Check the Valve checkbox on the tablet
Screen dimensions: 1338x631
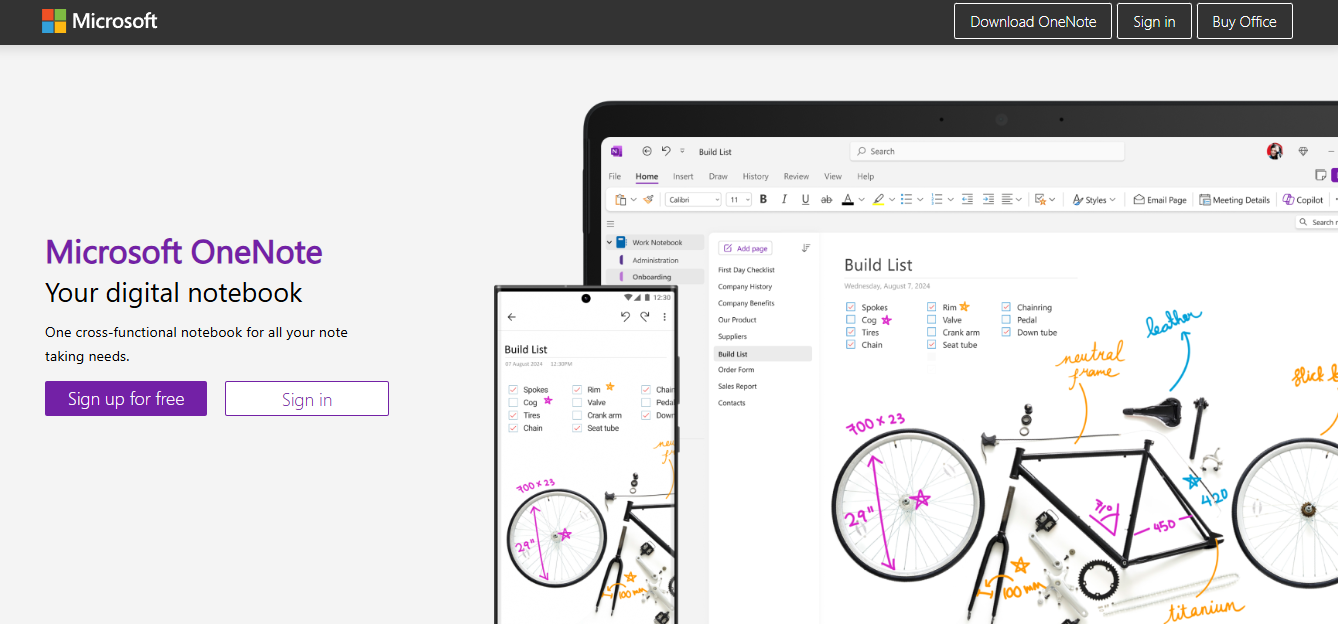932,320
